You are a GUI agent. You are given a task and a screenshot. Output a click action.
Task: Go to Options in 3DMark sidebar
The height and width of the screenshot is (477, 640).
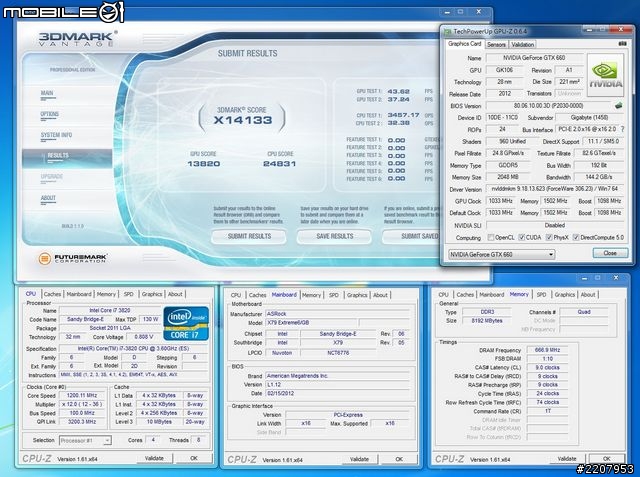49,114
